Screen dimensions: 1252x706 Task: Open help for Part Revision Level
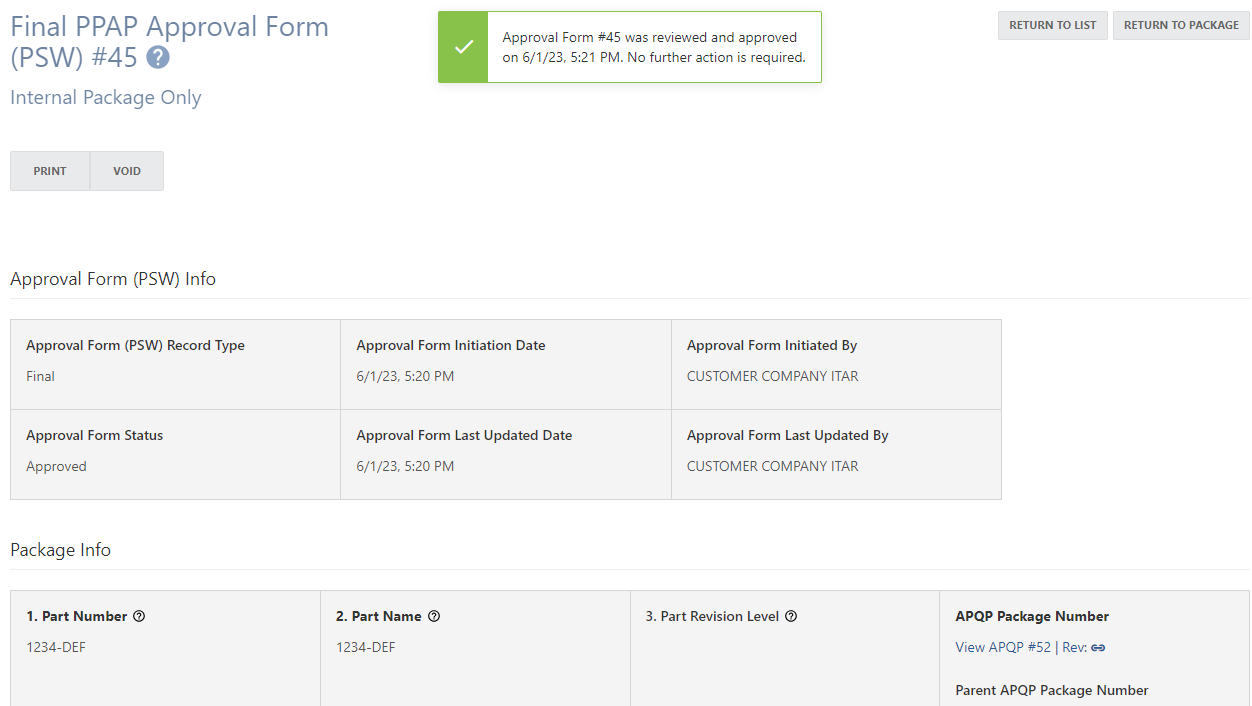point(791,616)
